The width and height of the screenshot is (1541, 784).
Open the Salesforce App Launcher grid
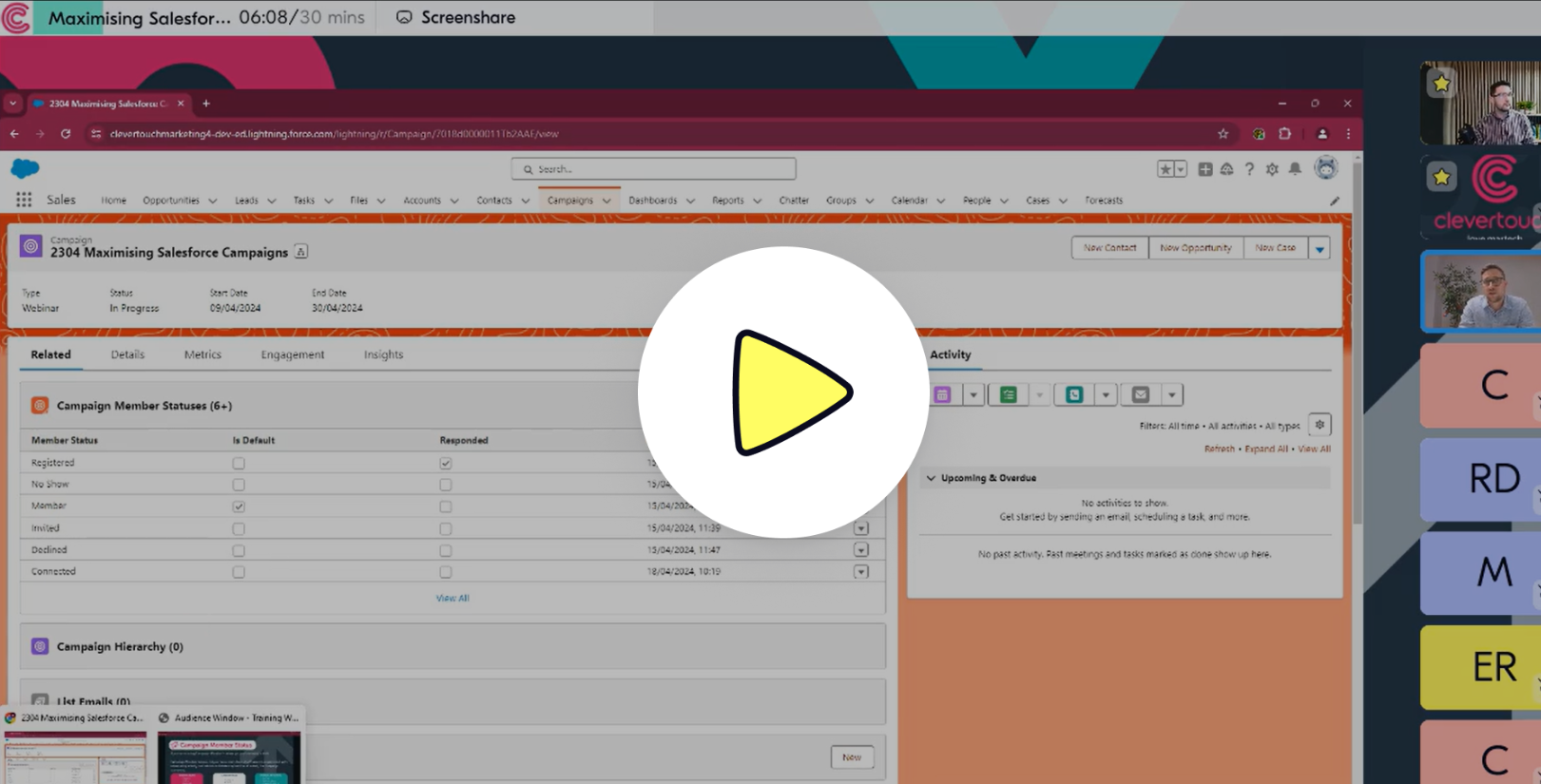[24, 200]
